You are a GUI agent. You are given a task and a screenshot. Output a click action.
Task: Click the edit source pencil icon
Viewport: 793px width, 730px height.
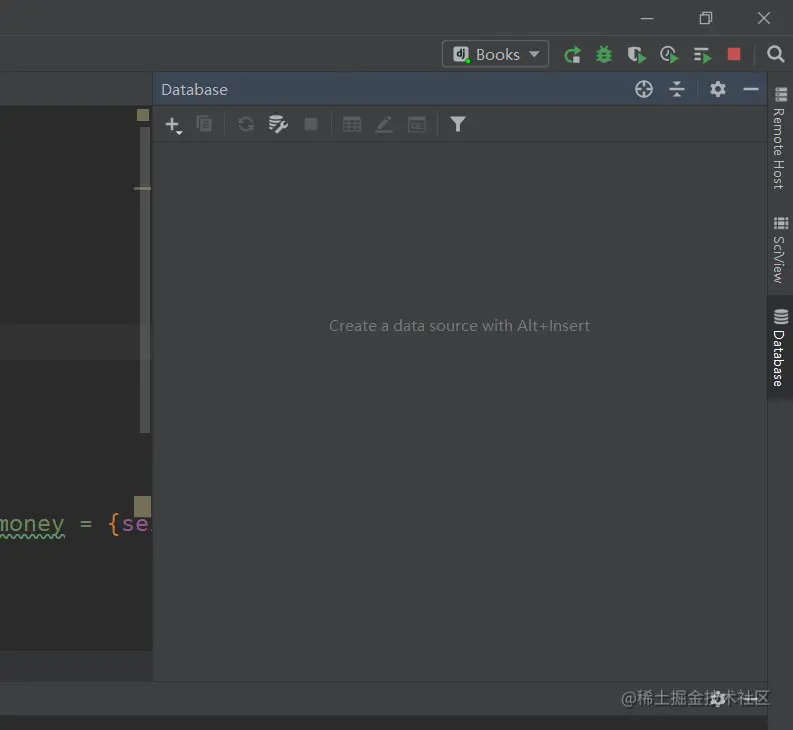pyautogui.click(x=384, y=124)
